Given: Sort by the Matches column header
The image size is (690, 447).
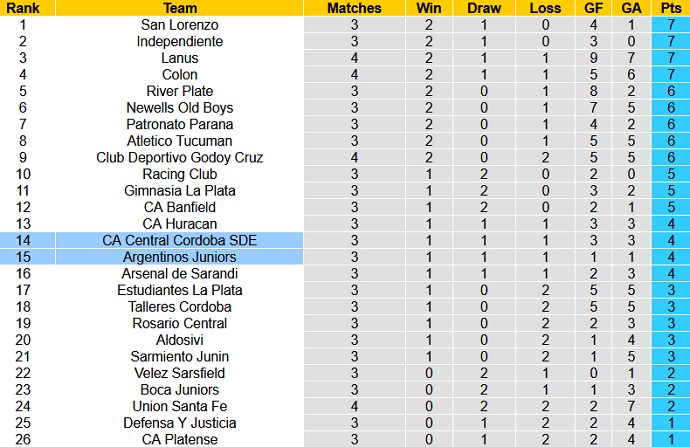Looking at the screenshot, I should (x=354, y=8).
